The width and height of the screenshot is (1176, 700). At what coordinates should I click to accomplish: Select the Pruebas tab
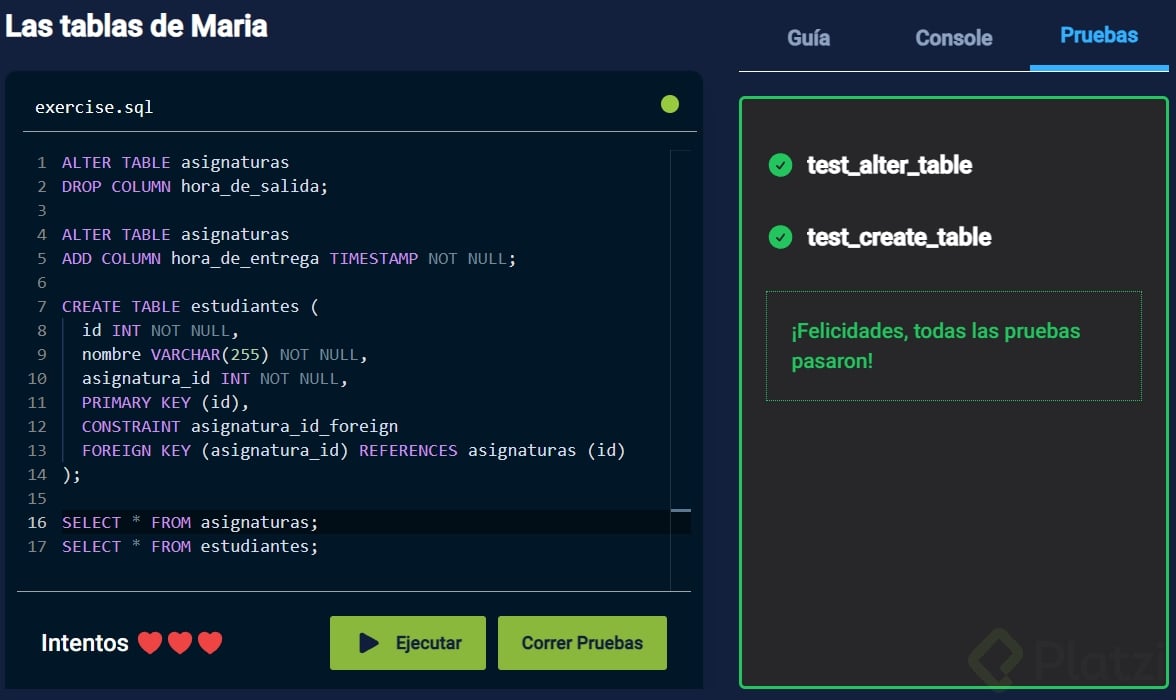pyautogui.click(x=1099, y=36)
